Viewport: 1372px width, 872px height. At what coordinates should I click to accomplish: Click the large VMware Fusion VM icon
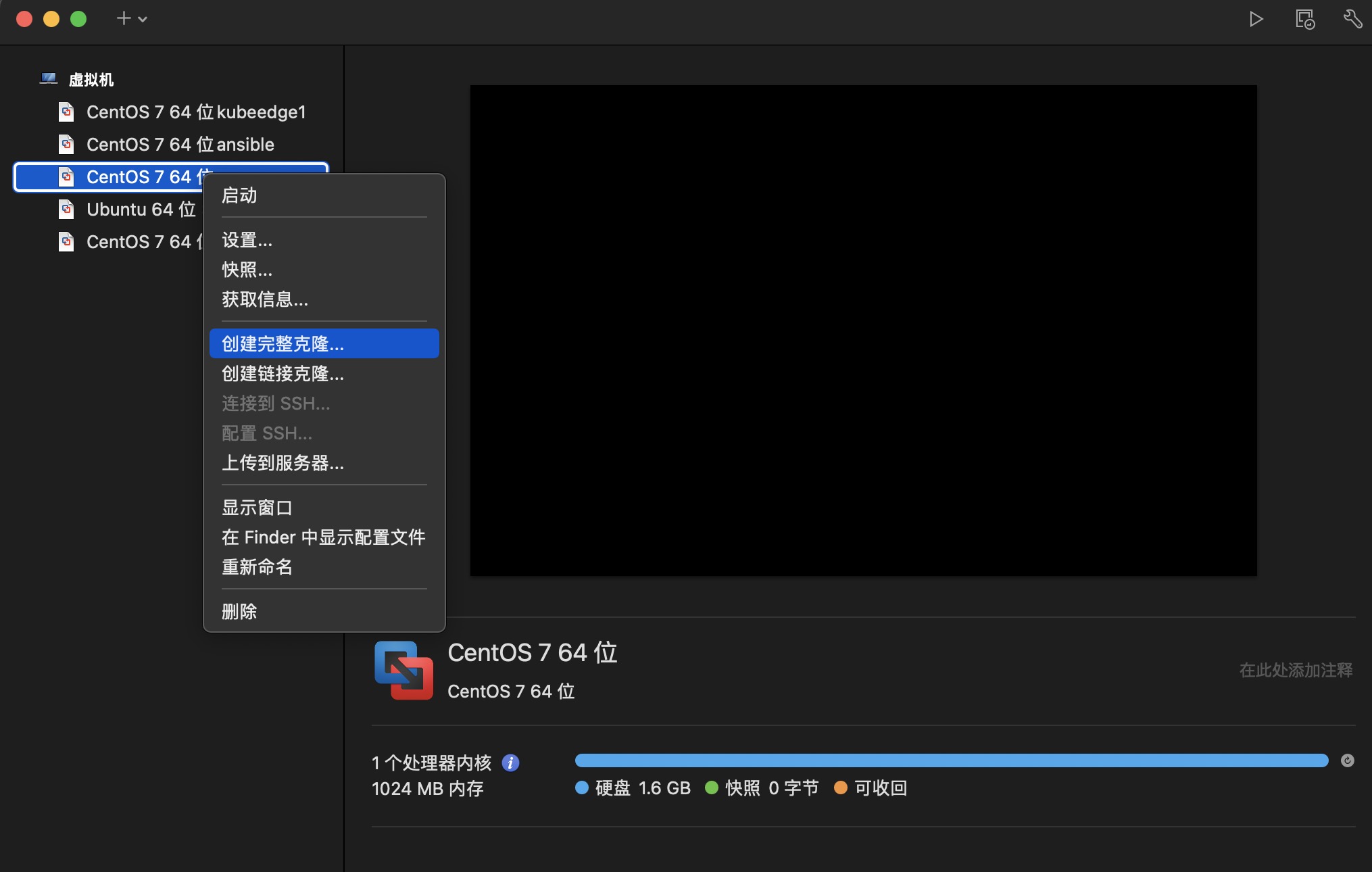tap(403, 670)
